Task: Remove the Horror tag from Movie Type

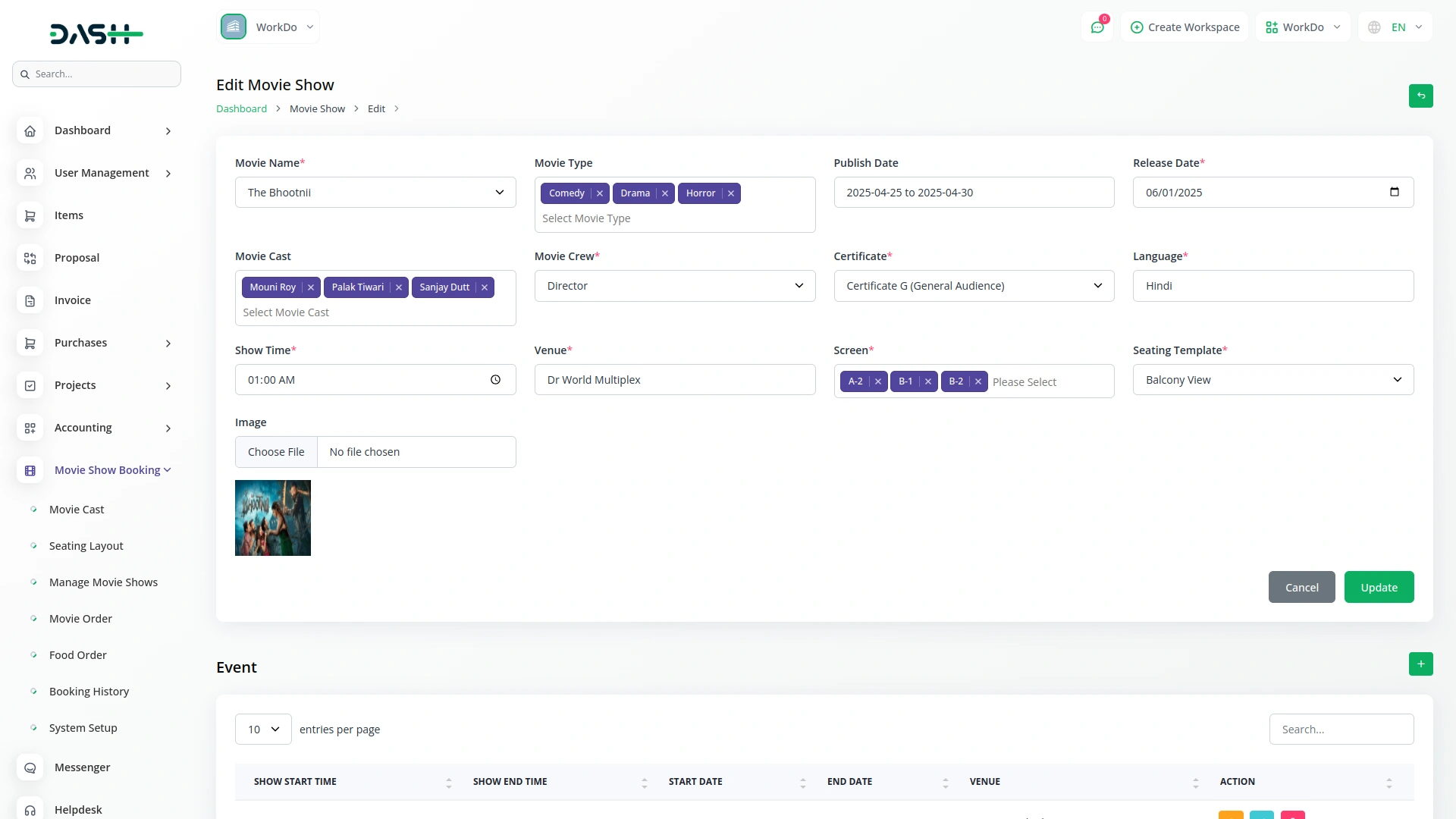Action: pos(730,193)
